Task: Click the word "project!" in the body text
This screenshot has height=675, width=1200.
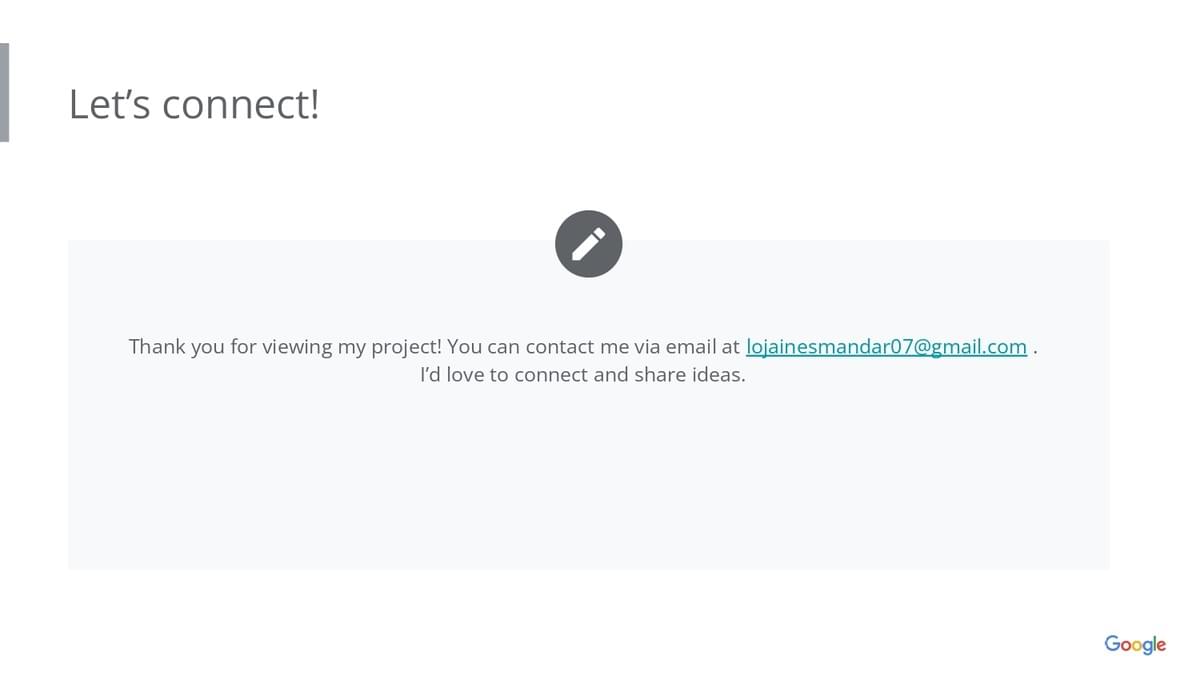Action: [406, 347]
